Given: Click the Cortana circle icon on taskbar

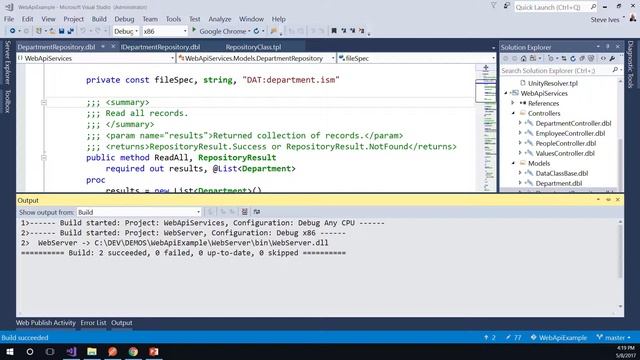Looking at the screenshot, I should (30, 351).
